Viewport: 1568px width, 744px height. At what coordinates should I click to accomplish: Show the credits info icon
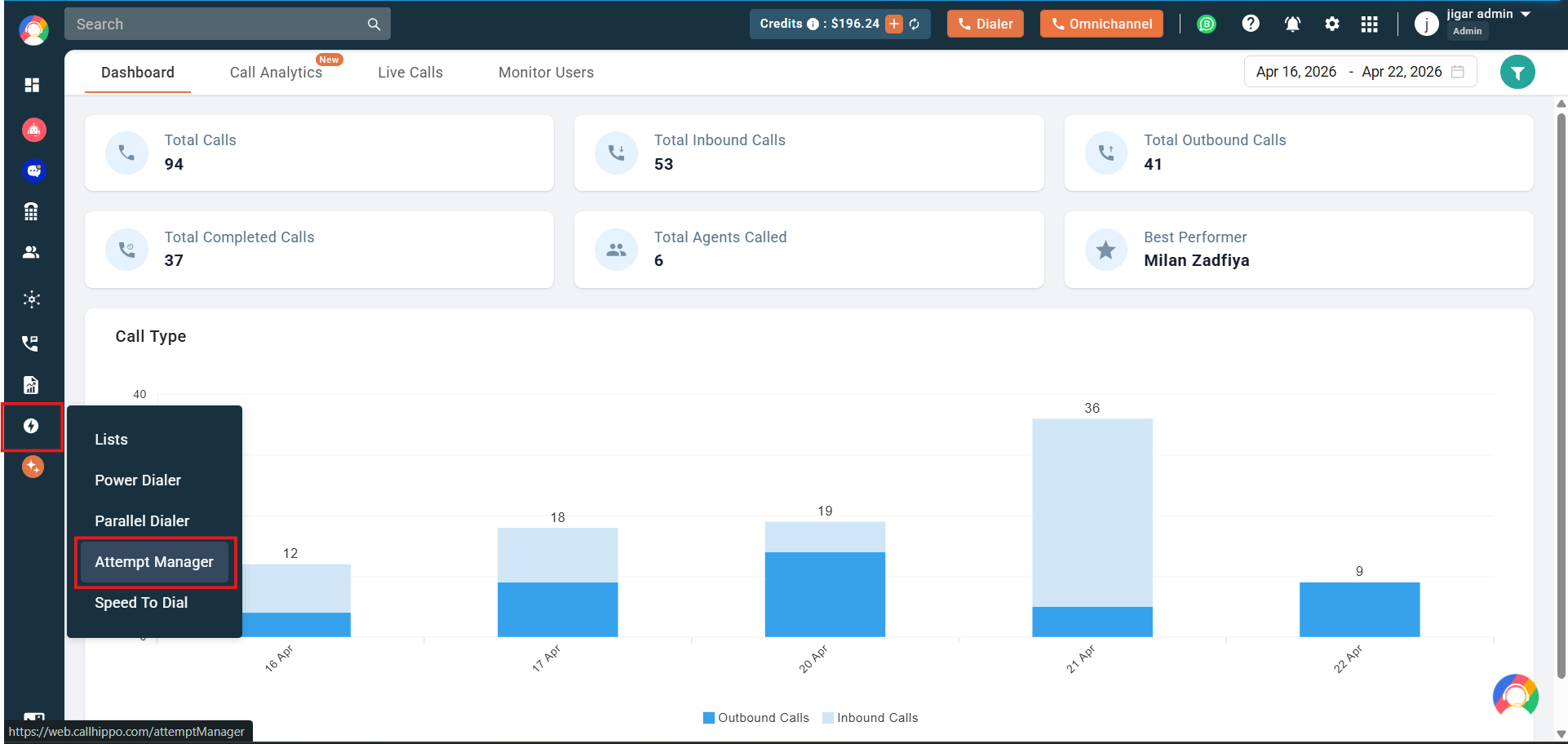[813, 24]
